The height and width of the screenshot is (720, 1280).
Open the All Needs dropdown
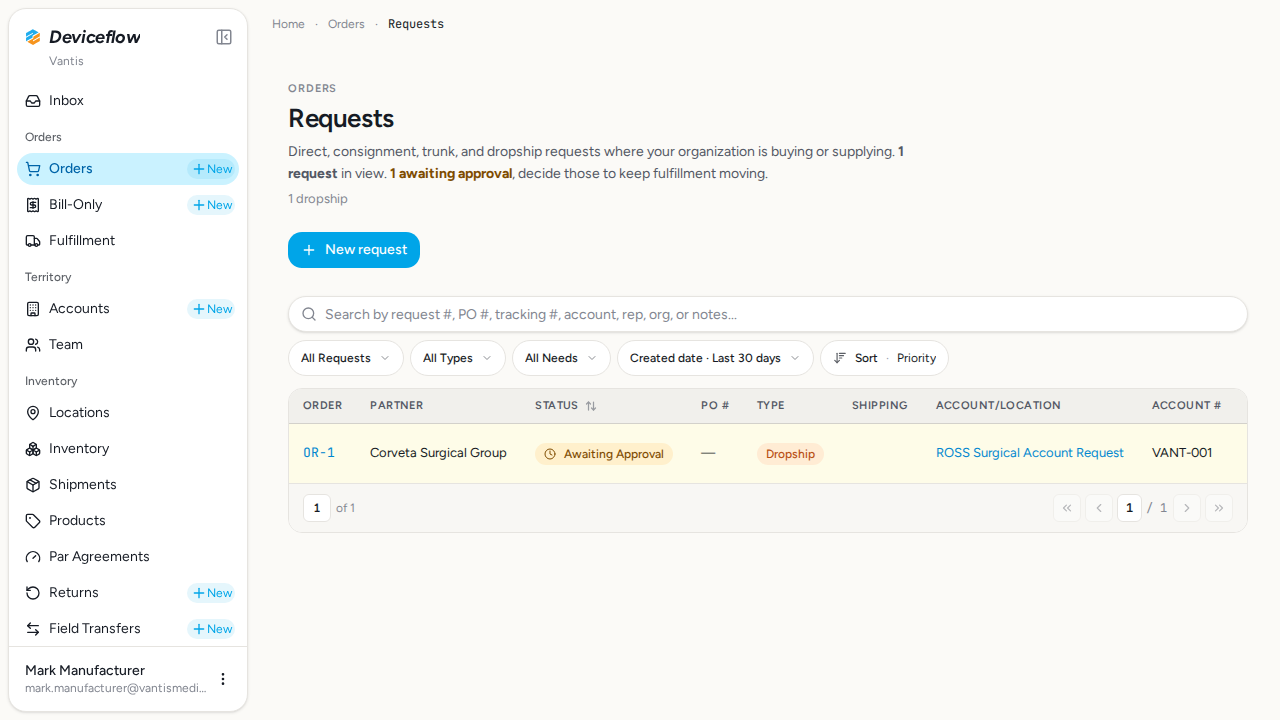[561, 358]
